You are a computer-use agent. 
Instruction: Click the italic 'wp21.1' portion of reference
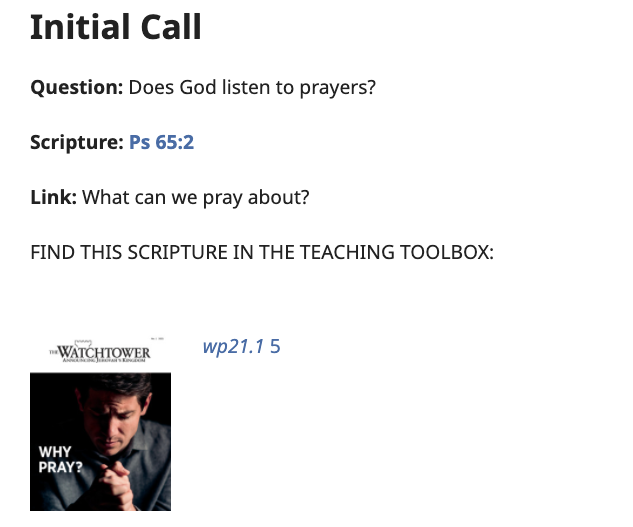pos(233,346)
